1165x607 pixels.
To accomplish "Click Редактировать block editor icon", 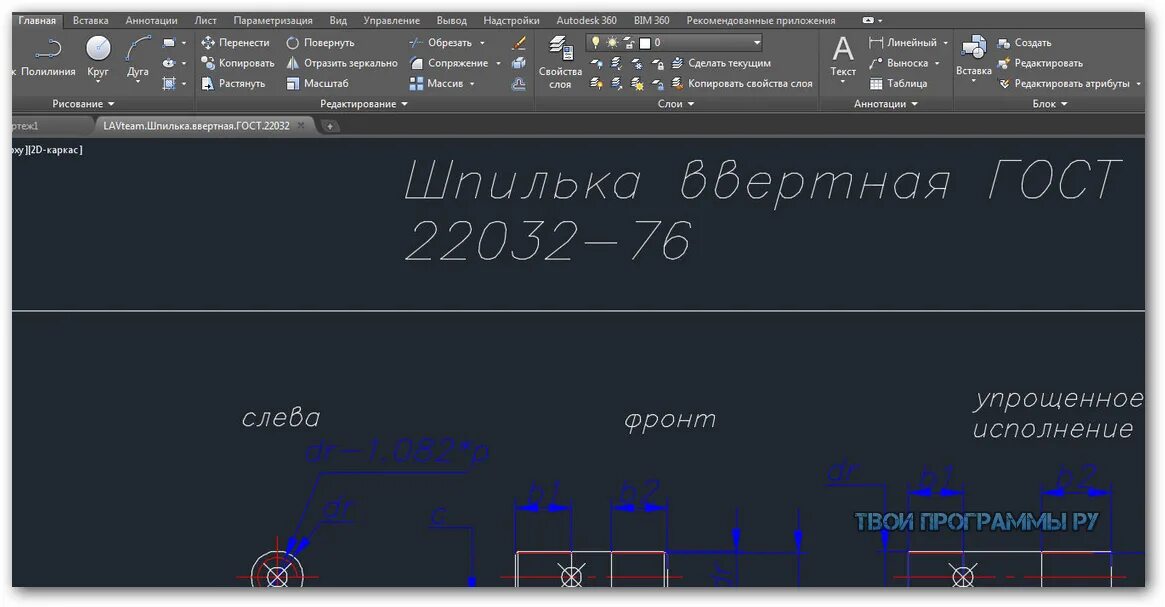I will [1004, 63].
